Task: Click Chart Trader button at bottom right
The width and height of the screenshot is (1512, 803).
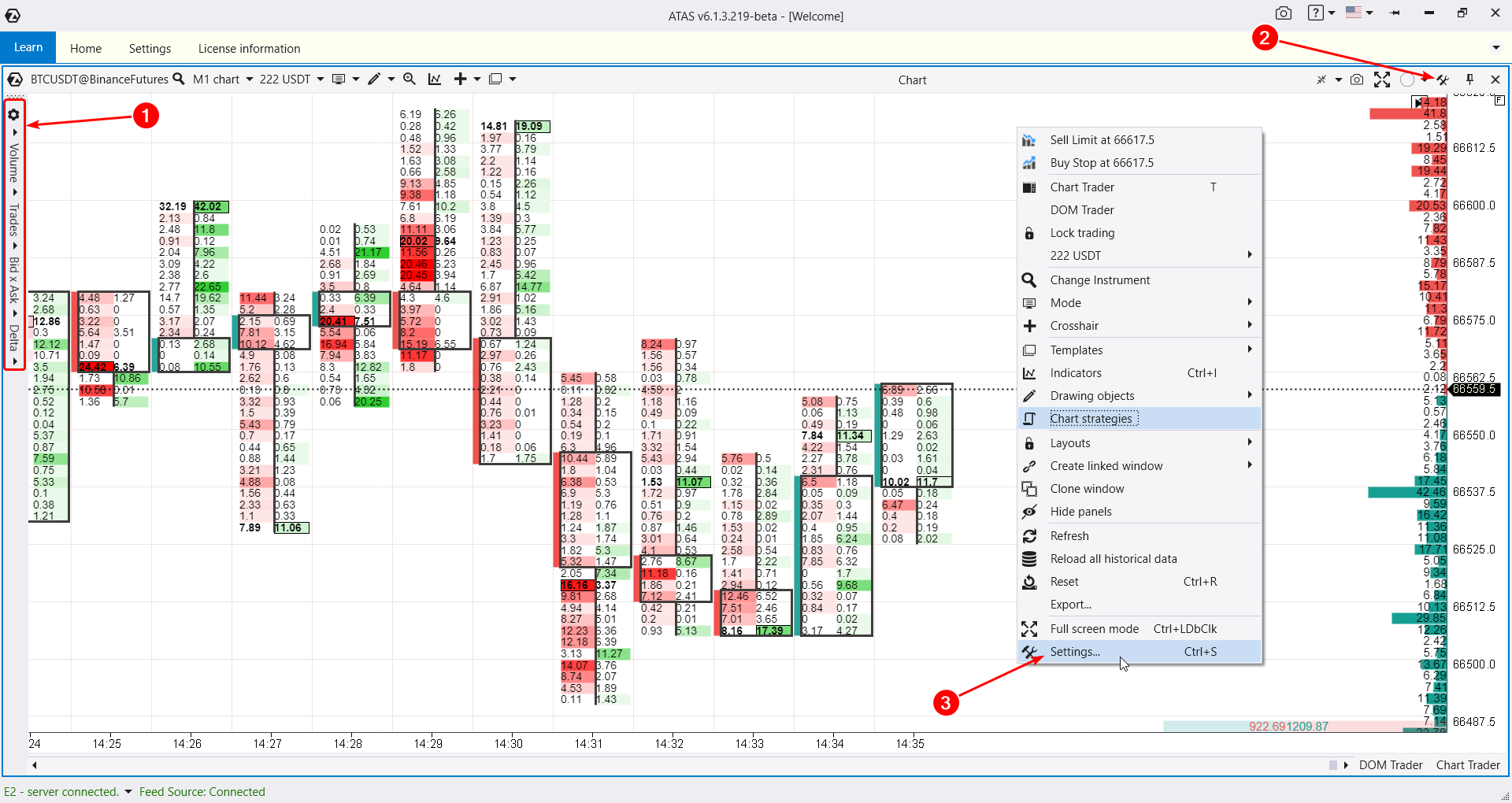Action: click(x=1468, y=765)
